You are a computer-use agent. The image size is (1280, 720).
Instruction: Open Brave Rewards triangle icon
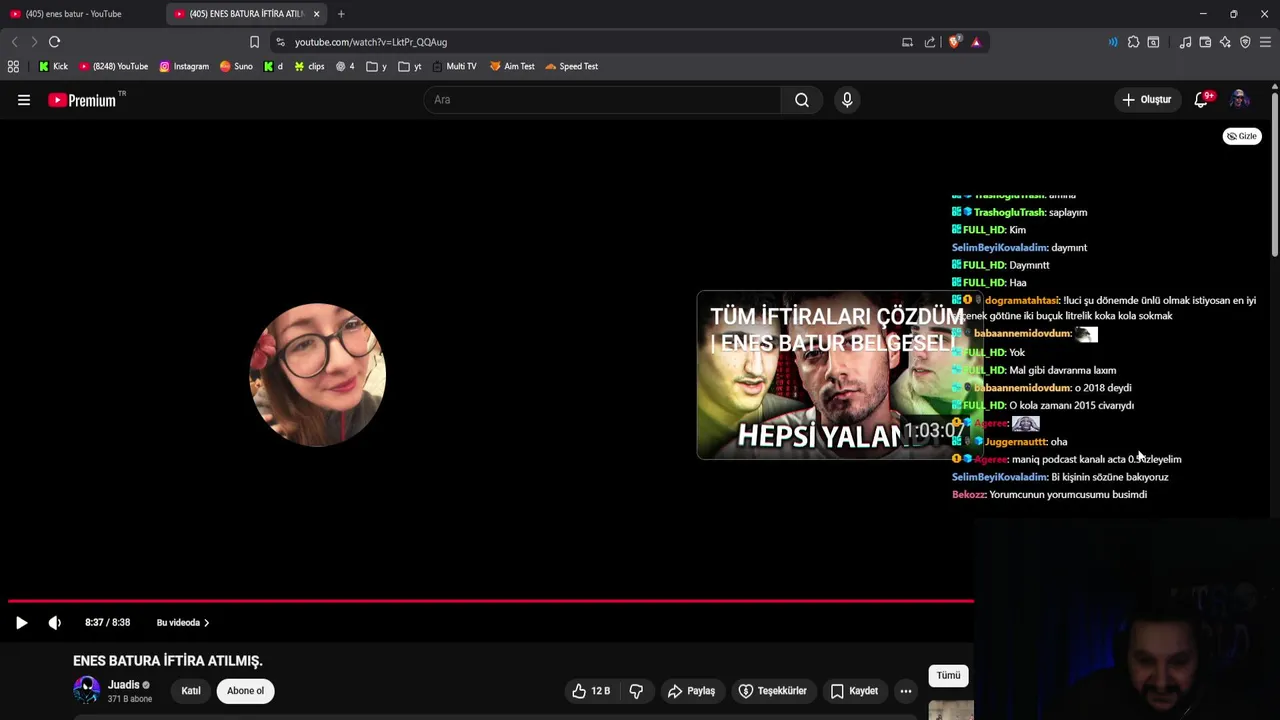tap(976, 42)
